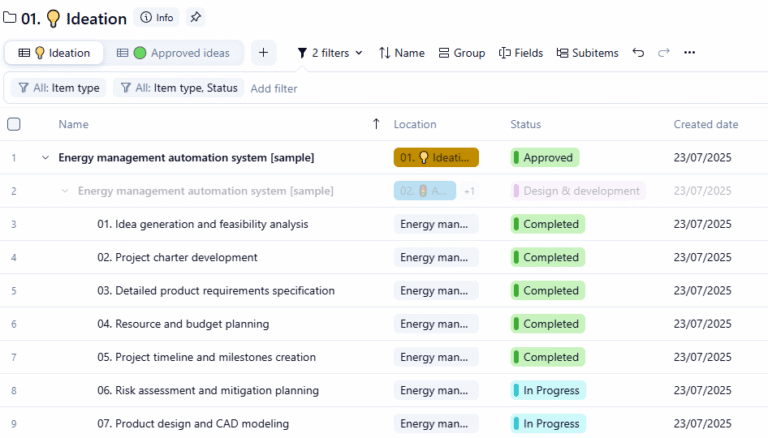Open the more options ellipsis menu

[690, 52]
